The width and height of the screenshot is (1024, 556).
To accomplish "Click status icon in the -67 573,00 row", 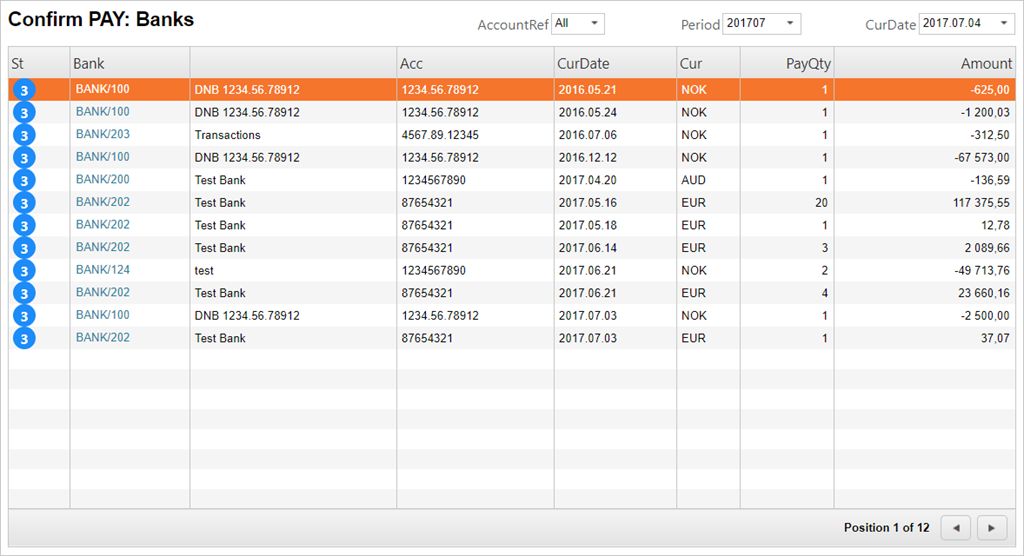I will click(25, 158).
